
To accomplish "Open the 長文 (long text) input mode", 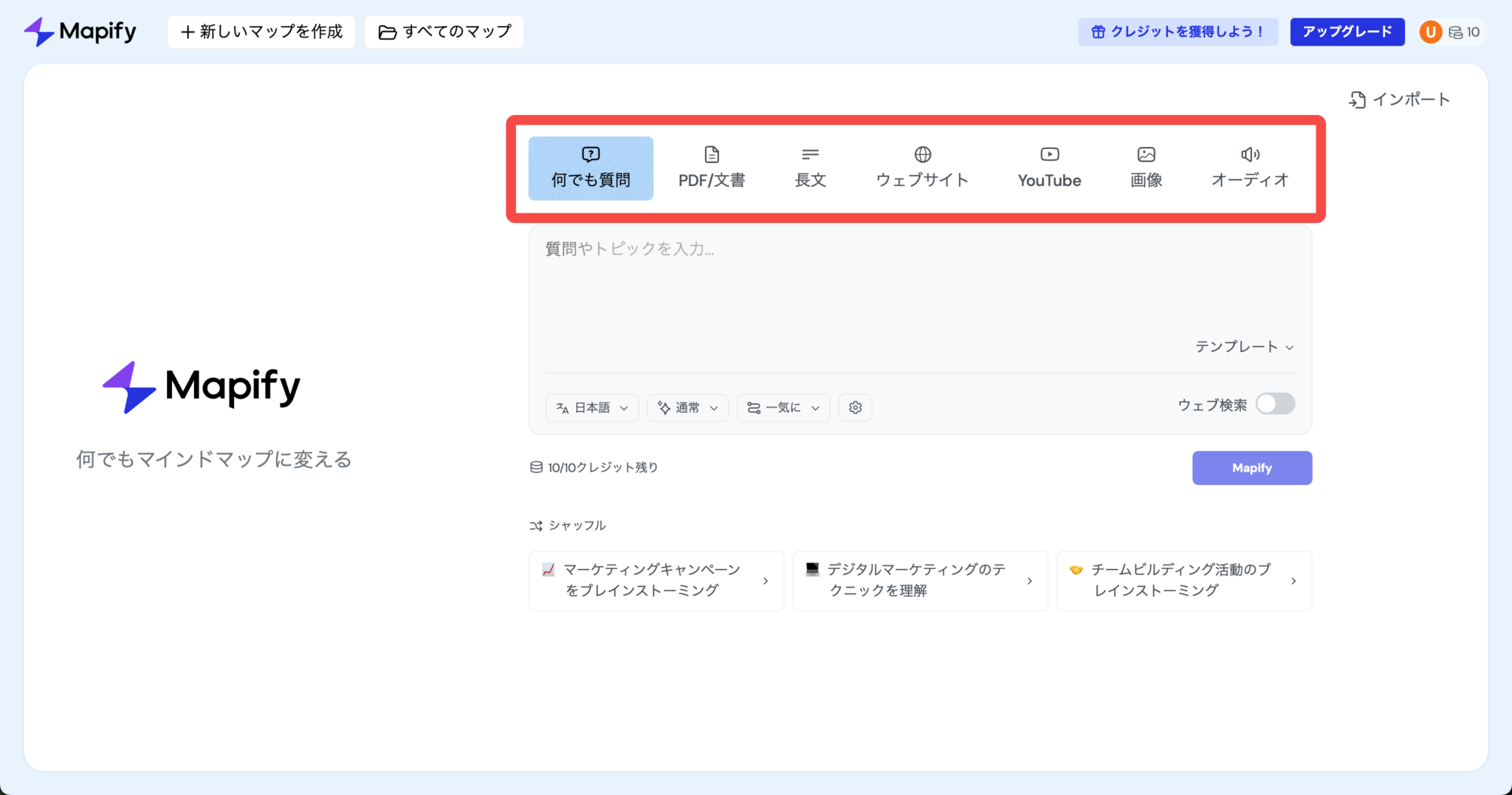I will [x=810, y=168].
